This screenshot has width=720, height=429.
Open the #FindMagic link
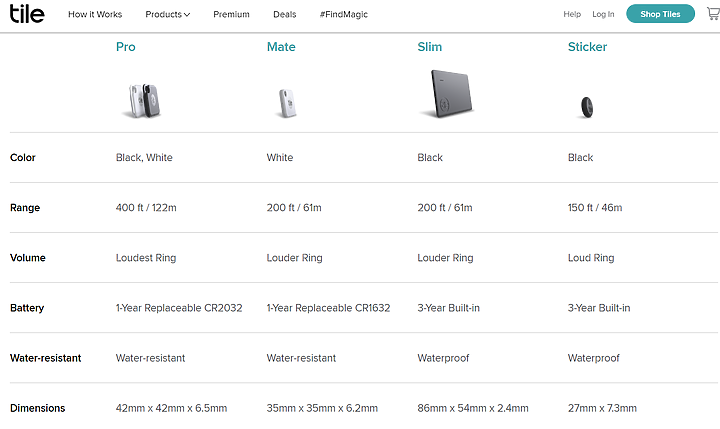pyautogui.click(x=344, y=14)
